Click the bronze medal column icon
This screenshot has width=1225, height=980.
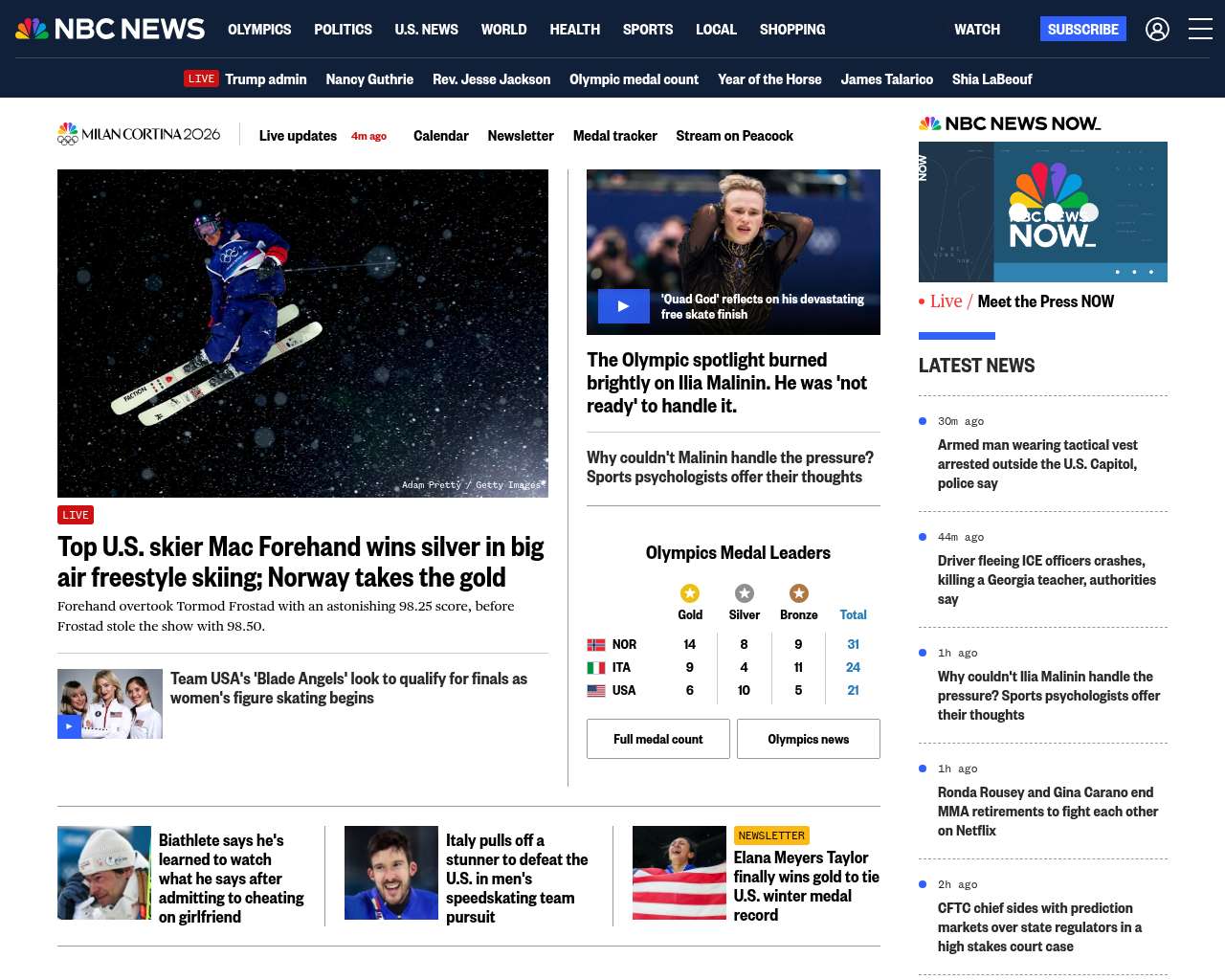(x=798, y=593)
